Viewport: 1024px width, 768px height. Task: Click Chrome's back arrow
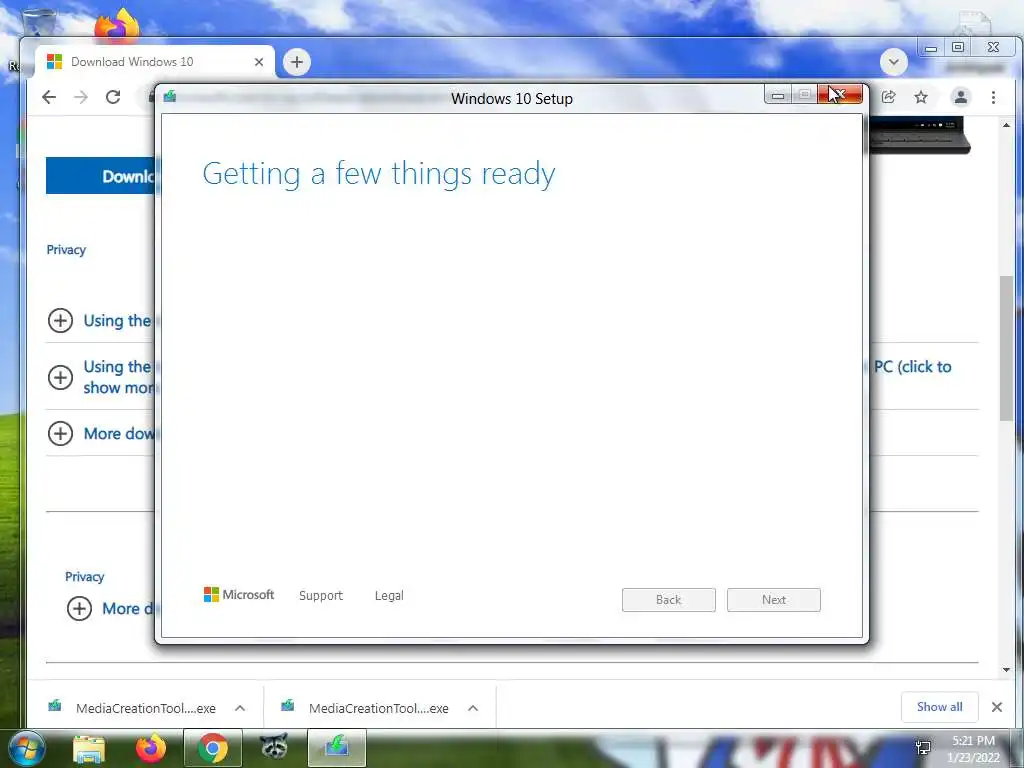pos(49,97)
